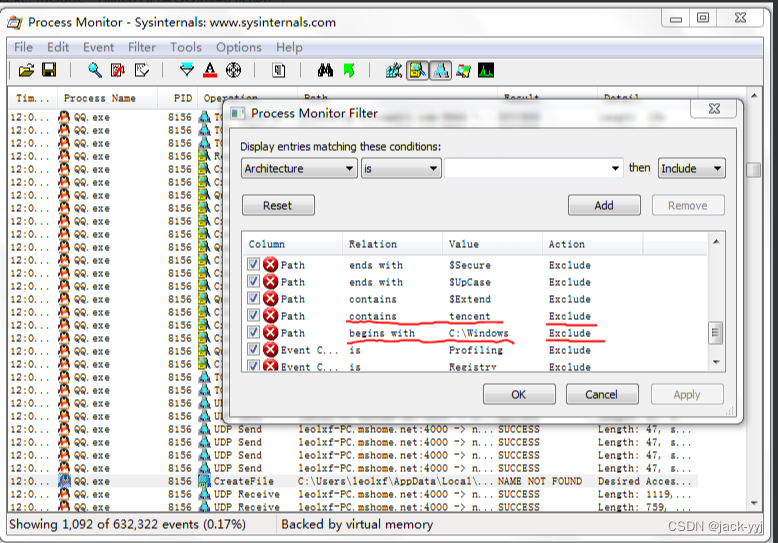Click the PID column header

coord(178,98)
